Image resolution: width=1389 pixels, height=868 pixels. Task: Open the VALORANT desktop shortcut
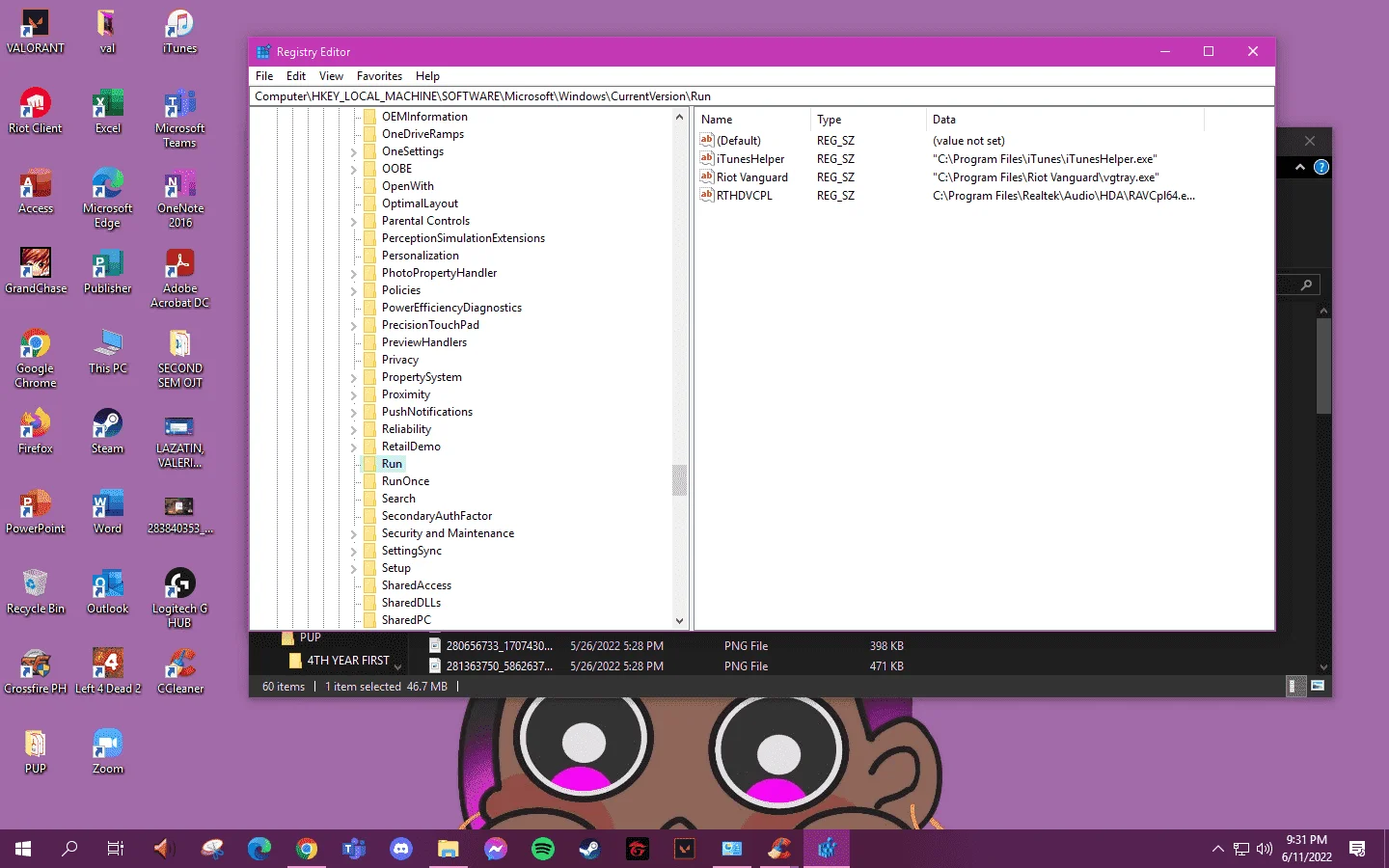pos(36,31)
